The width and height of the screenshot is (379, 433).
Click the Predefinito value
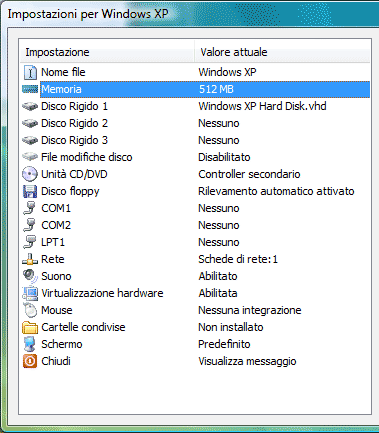pyautogui.click(x=224, y=344)
